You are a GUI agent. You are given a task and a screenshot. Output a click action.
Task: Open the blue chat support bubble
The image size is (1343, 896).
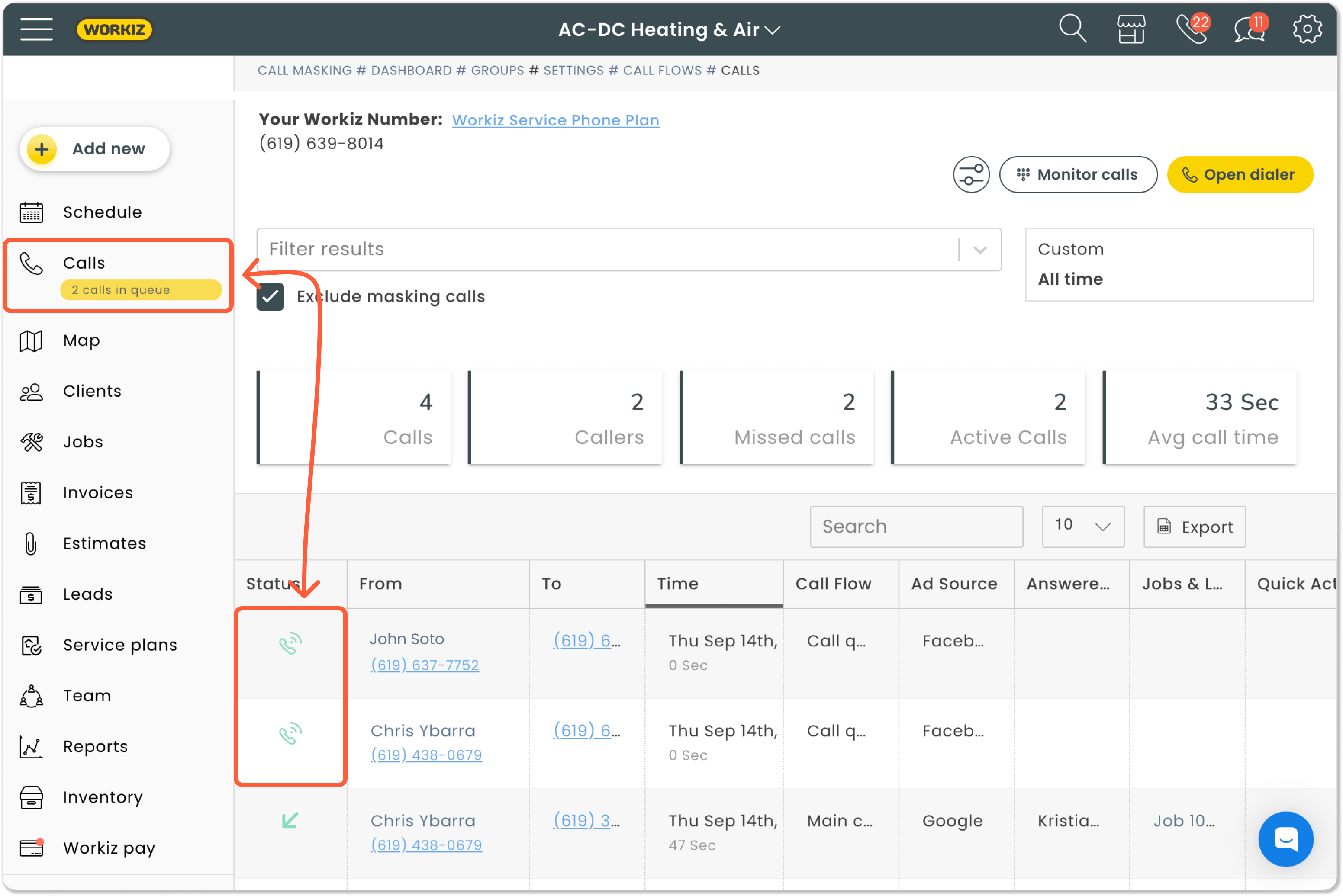1285,838
